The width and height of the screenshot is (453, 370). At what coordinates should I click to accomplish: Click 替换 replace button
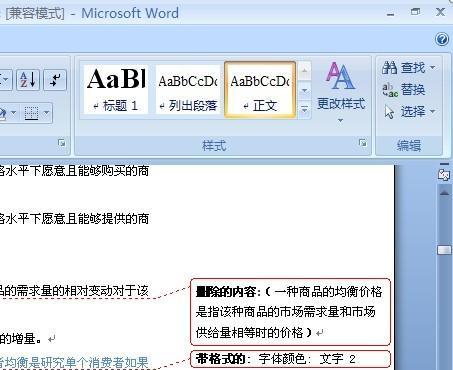404,90
